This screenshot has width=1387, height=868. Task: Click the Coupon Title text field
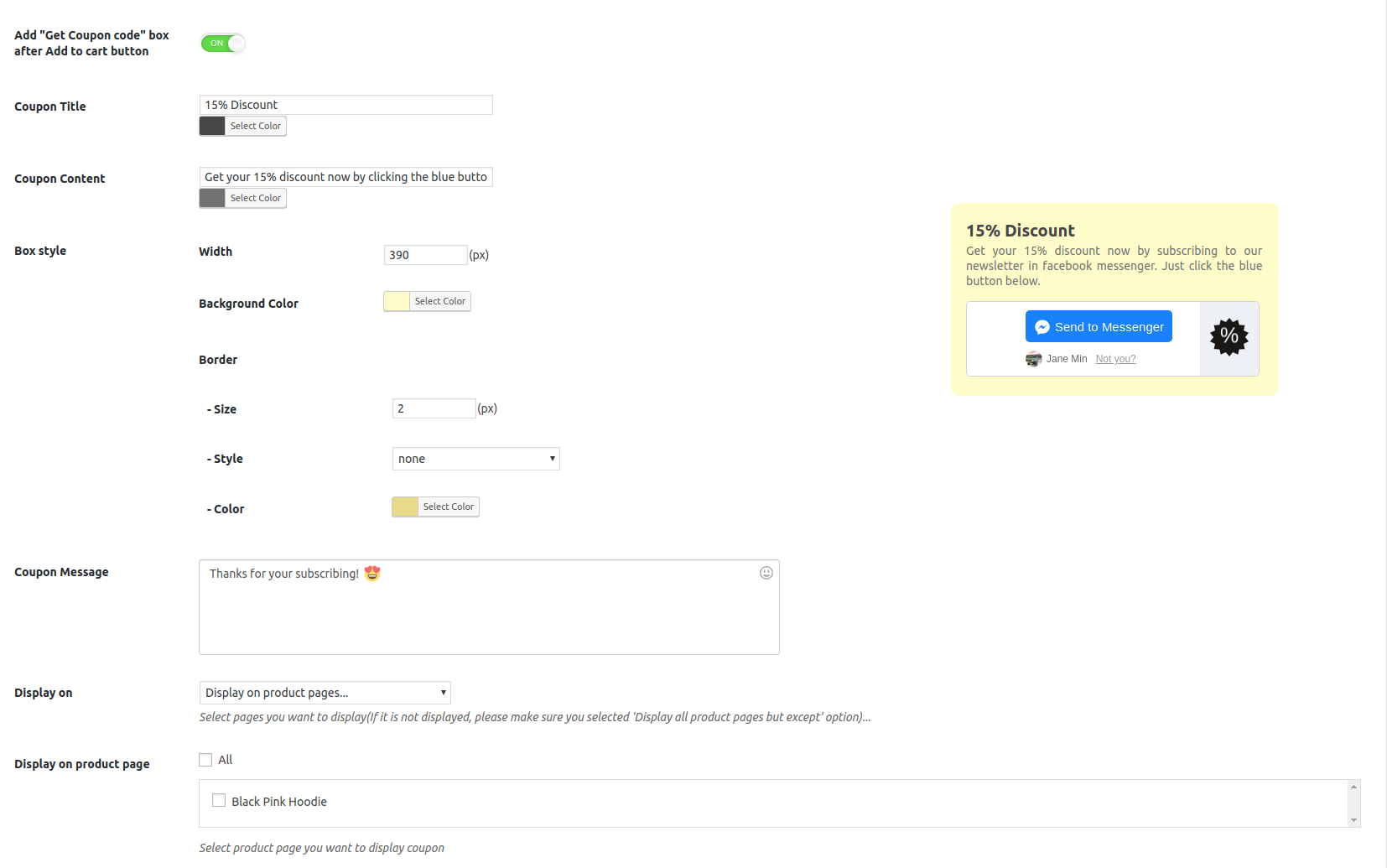click(x=345, y=105)
